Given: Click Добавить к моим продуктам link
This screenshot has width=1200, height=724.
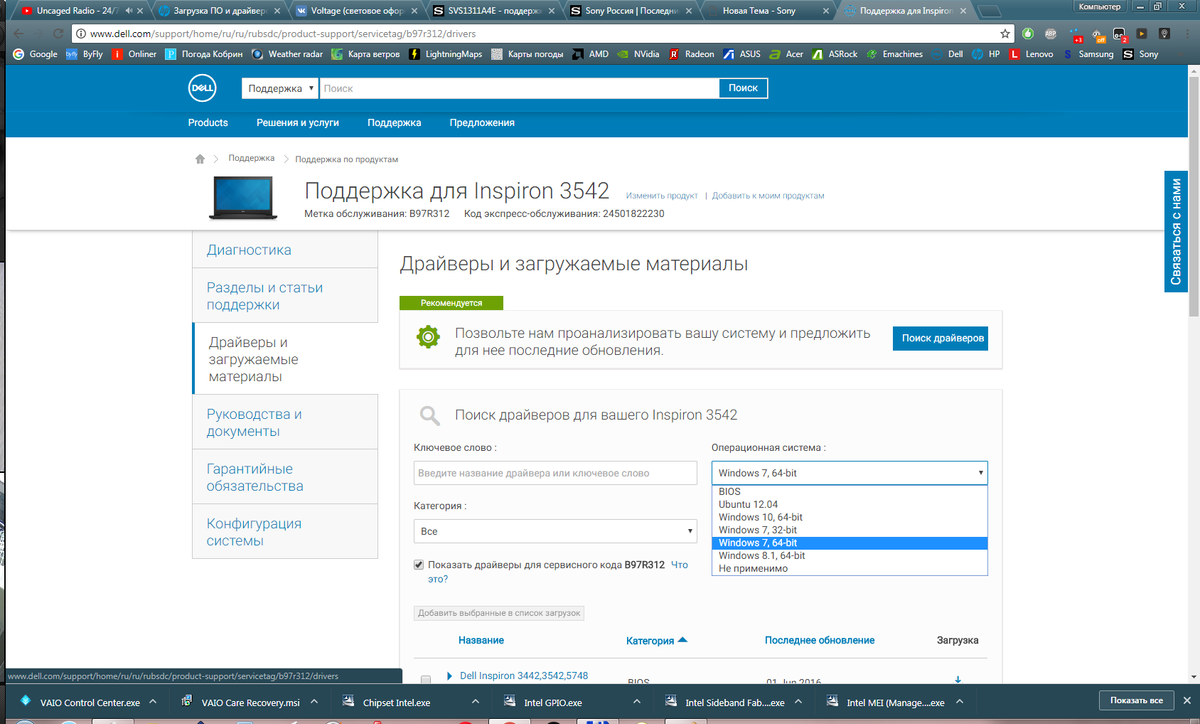Looking at the screenshot, I should [768, 196].
